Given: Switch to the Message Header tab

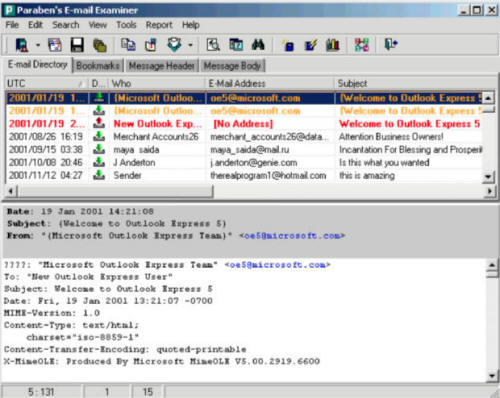Looking at the screenshot, I should (x=161, y=66).
